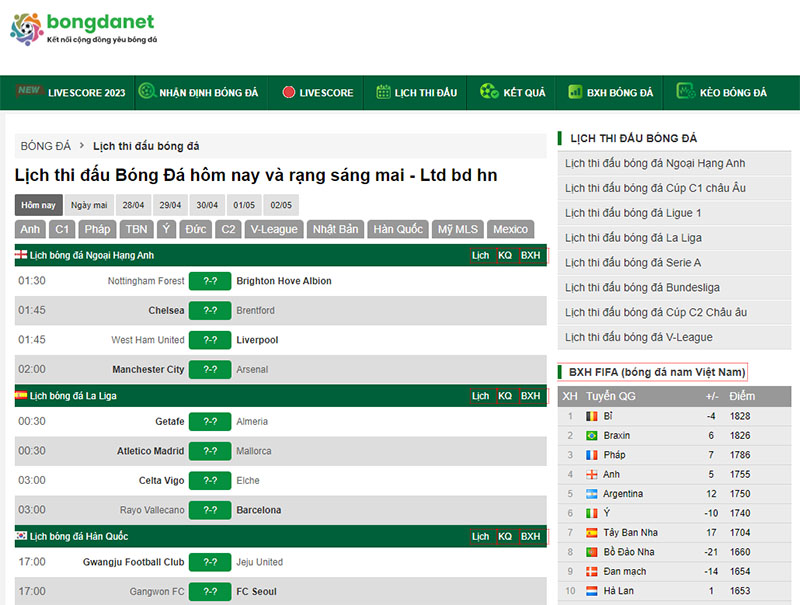Select the 30/04 date tab
The height and width of the screenshot is (605, 800).
(x=207, y=205)
